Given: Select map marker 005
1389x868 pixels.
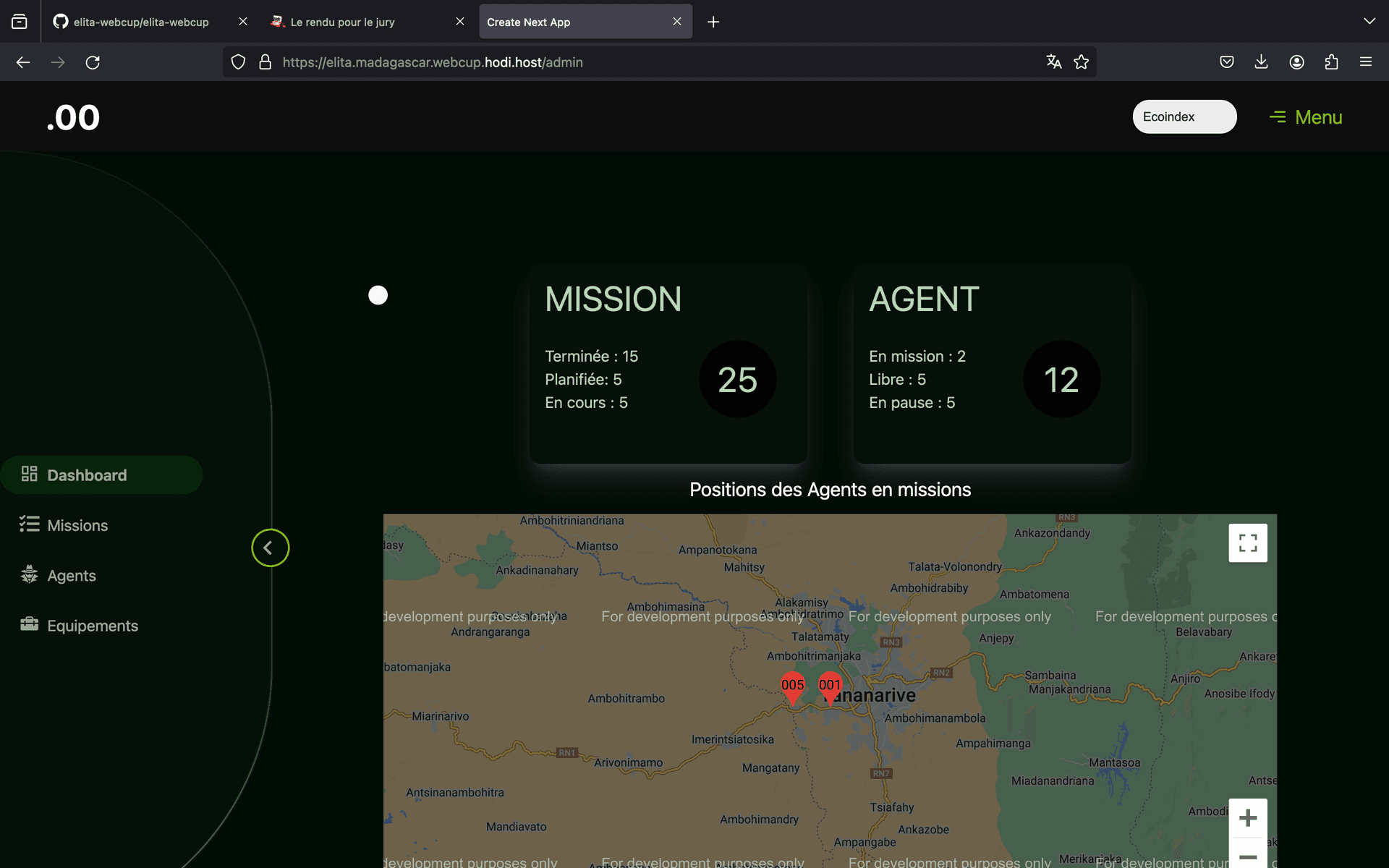Looking at the screenshot, I should (x=792, y=688).
